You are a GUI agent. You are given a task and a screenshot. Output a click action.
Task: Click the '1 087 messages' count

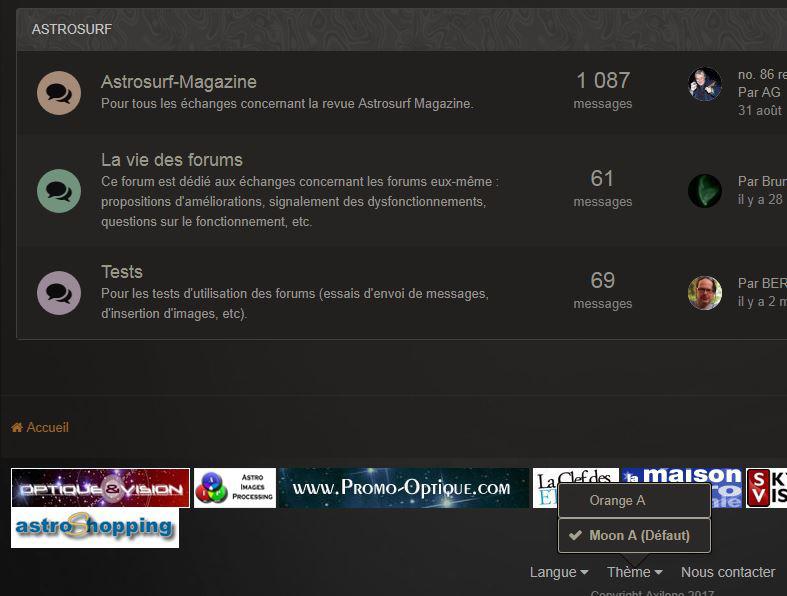pos(603,90)
